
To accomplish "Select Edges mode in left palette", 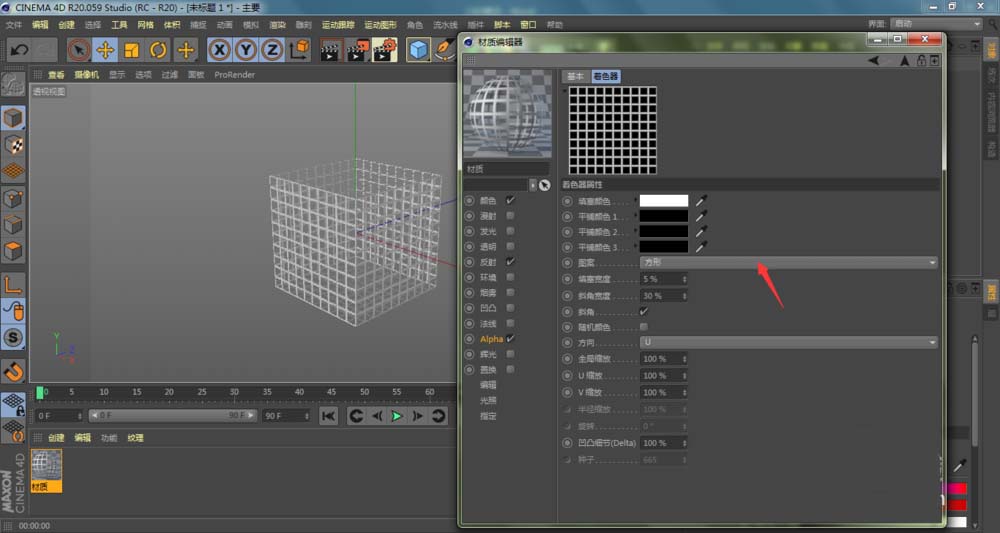I will tap(13, 225).
